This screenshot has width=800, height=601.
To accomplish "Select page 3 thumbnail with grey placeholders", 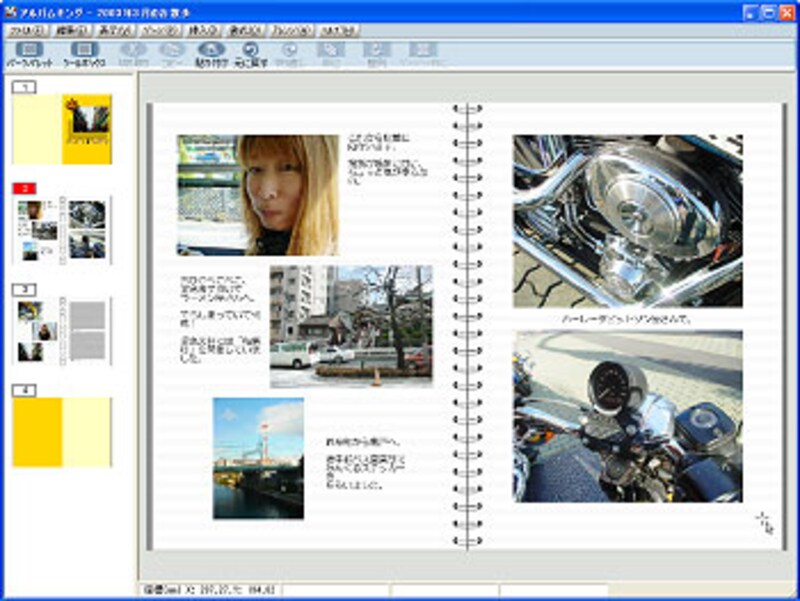I will [62, 331].
